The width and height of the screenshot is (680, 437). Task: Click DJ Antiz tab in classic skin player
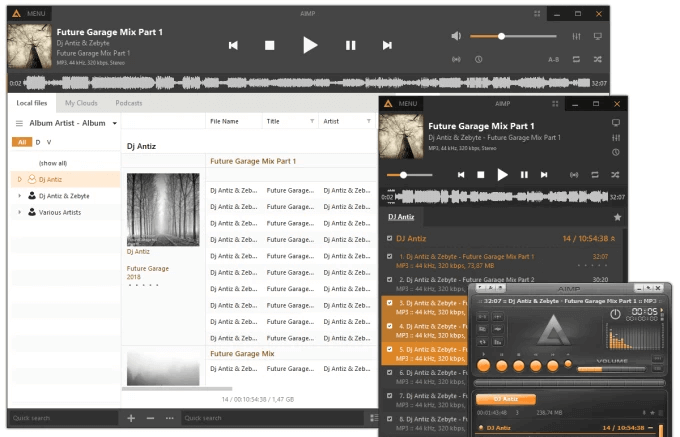click(x=506, y=399)
